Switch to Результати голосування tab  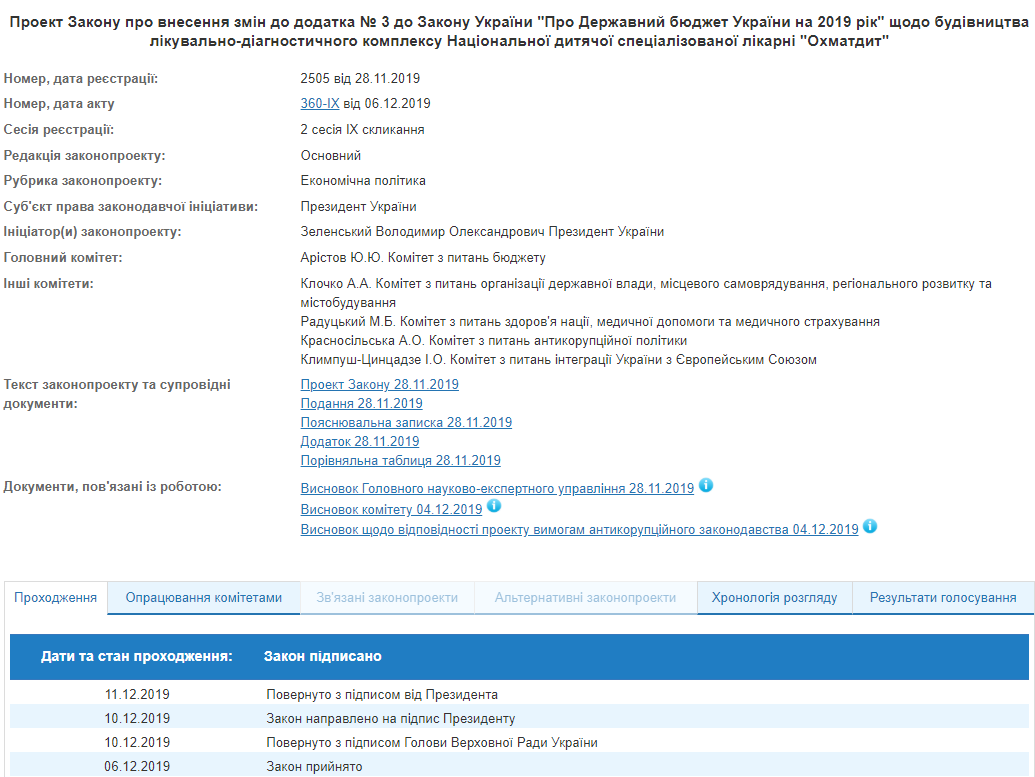pyautogui.click(x=943, y=598)
